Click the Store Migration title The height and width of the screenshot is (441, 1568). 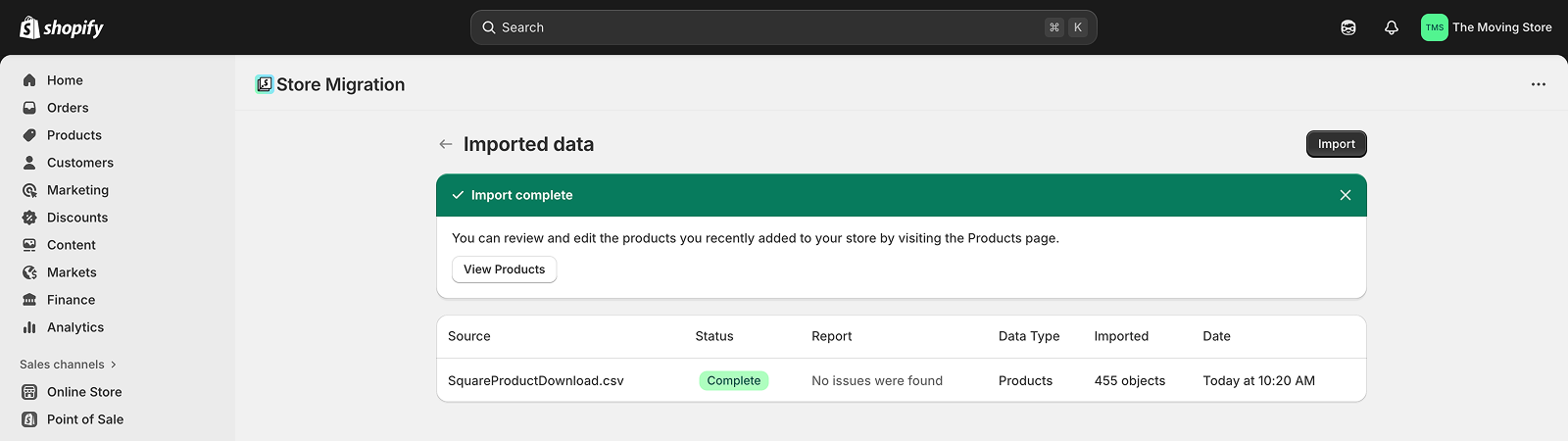pyautogui.click(x=340, y=84)
